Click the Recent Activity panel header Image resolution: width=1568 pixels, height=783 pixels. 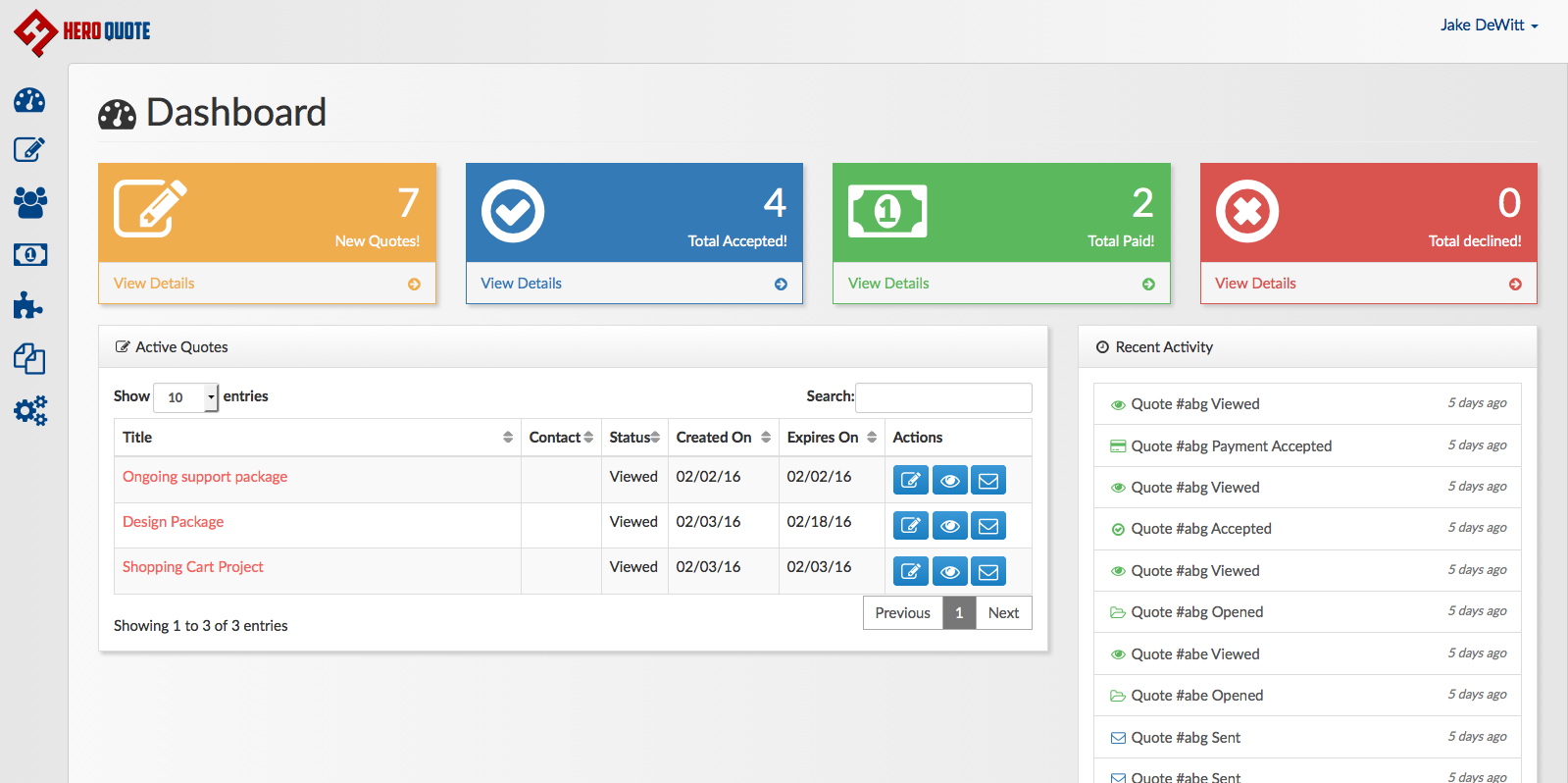click(1307, 347)
